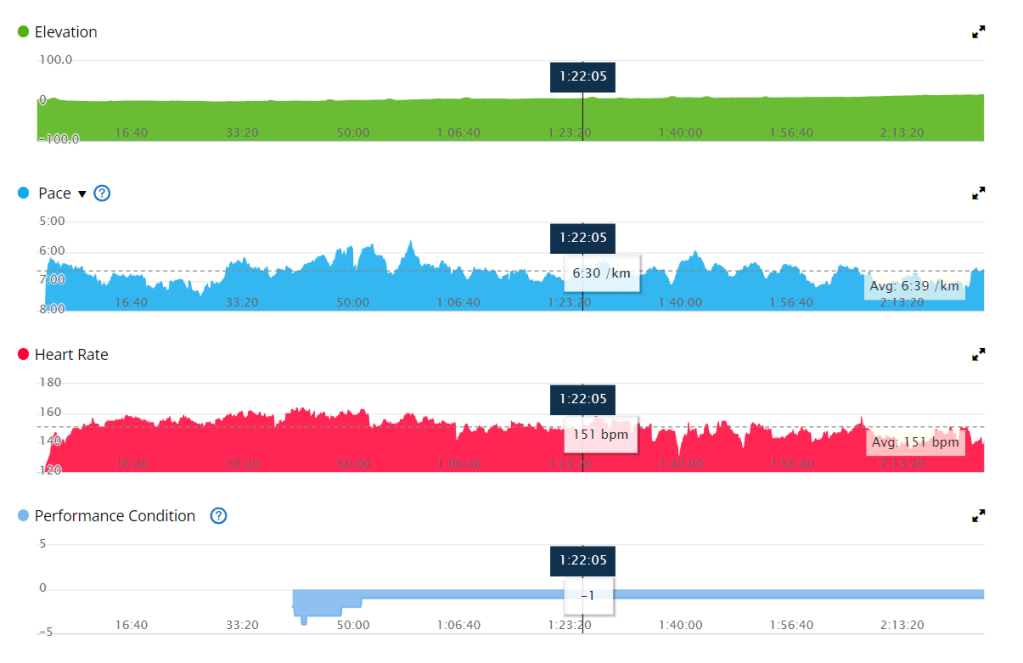1023x663 pixels.
Task: Expand the Pace chart to fullscreen
Action: 978,193
